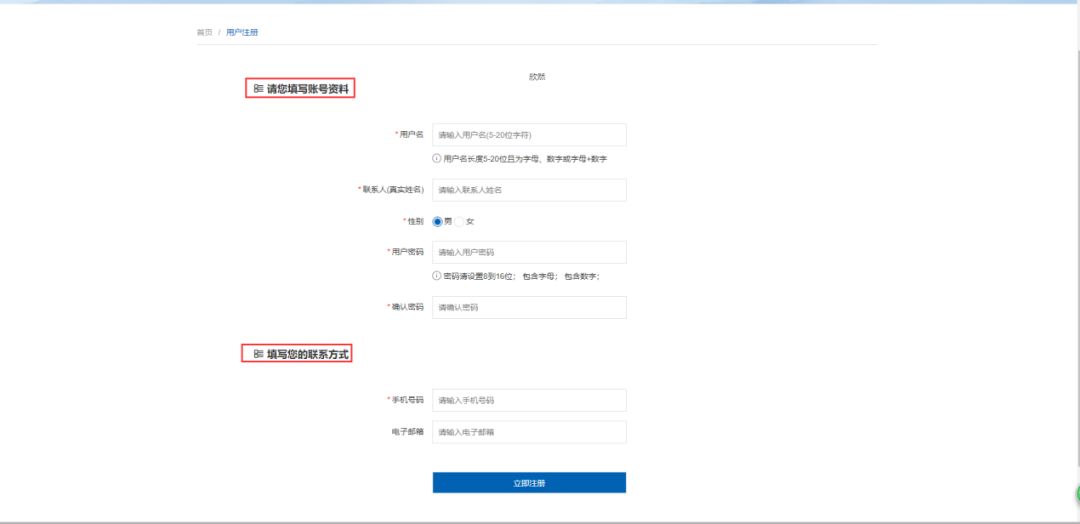
Task: Click the list icon beside 填写您的联系方式
Action: click(258, 354)
